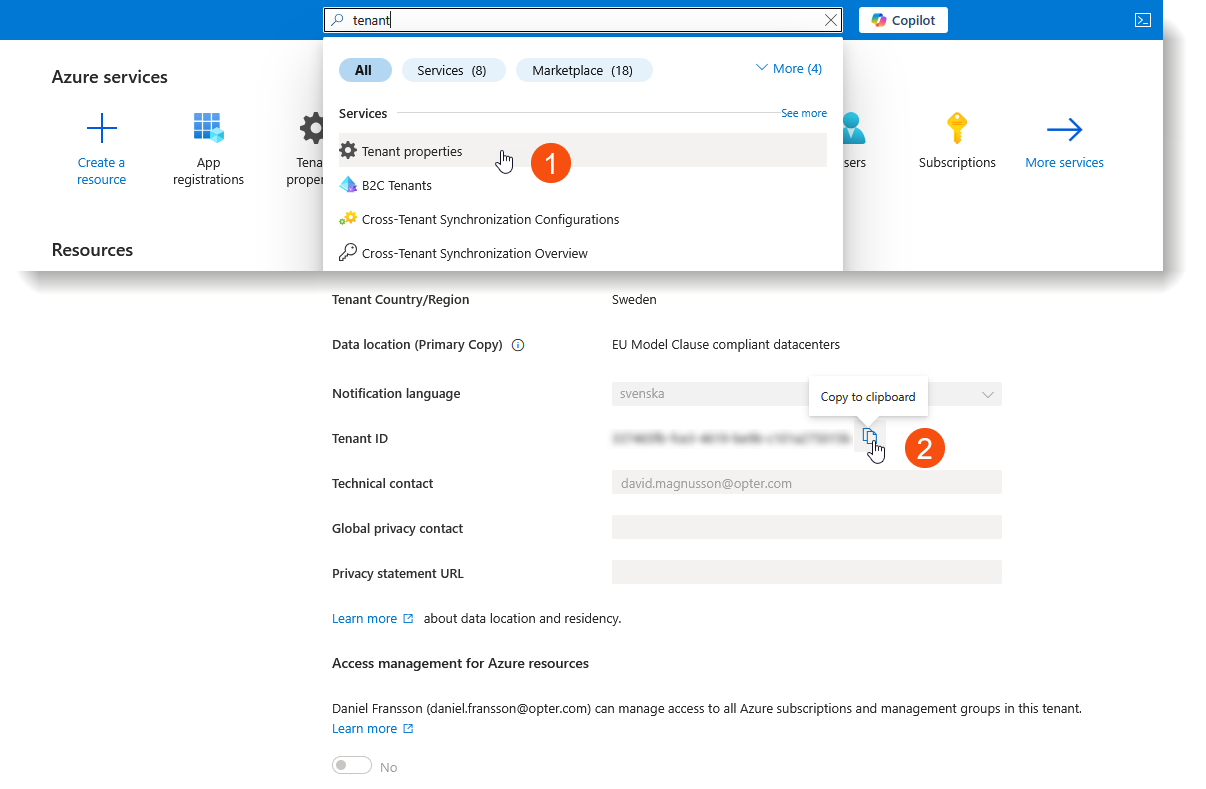The image size is (1206, 789).
Task: Open B2C Tenants search result
Action: [583, 185]
